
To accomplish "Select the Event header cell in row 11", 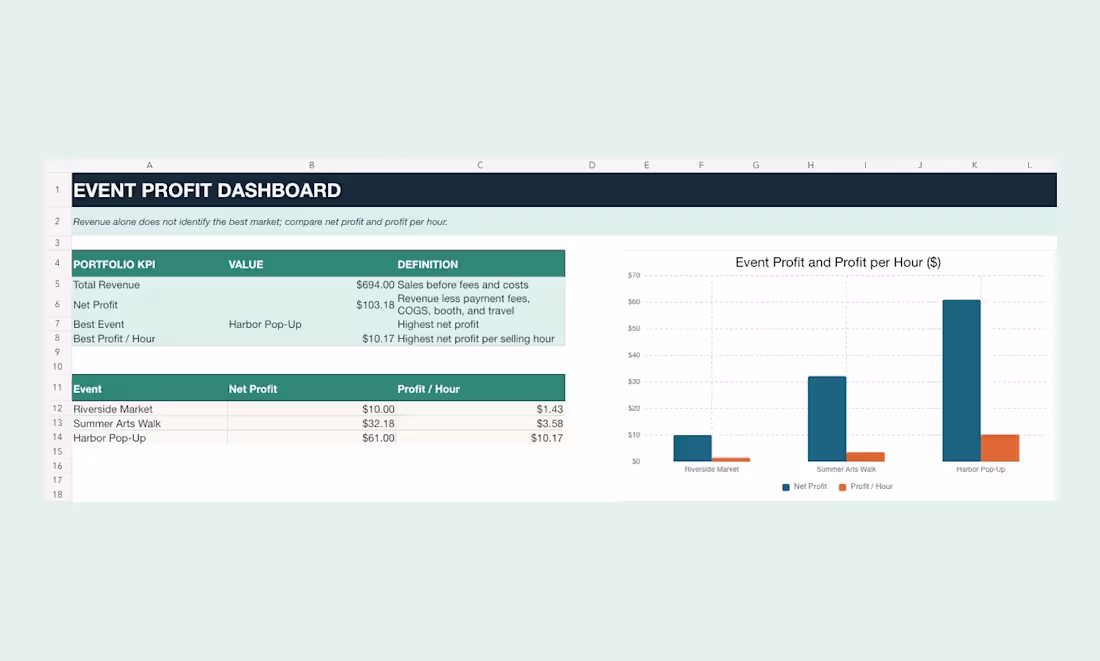I will pos(149,388).
